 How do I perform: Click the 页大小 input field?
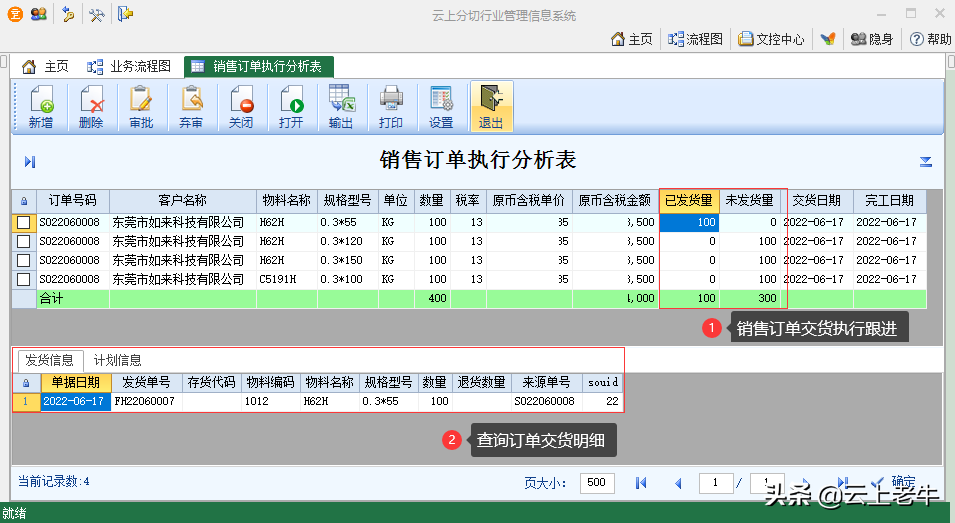pos(597,483)
